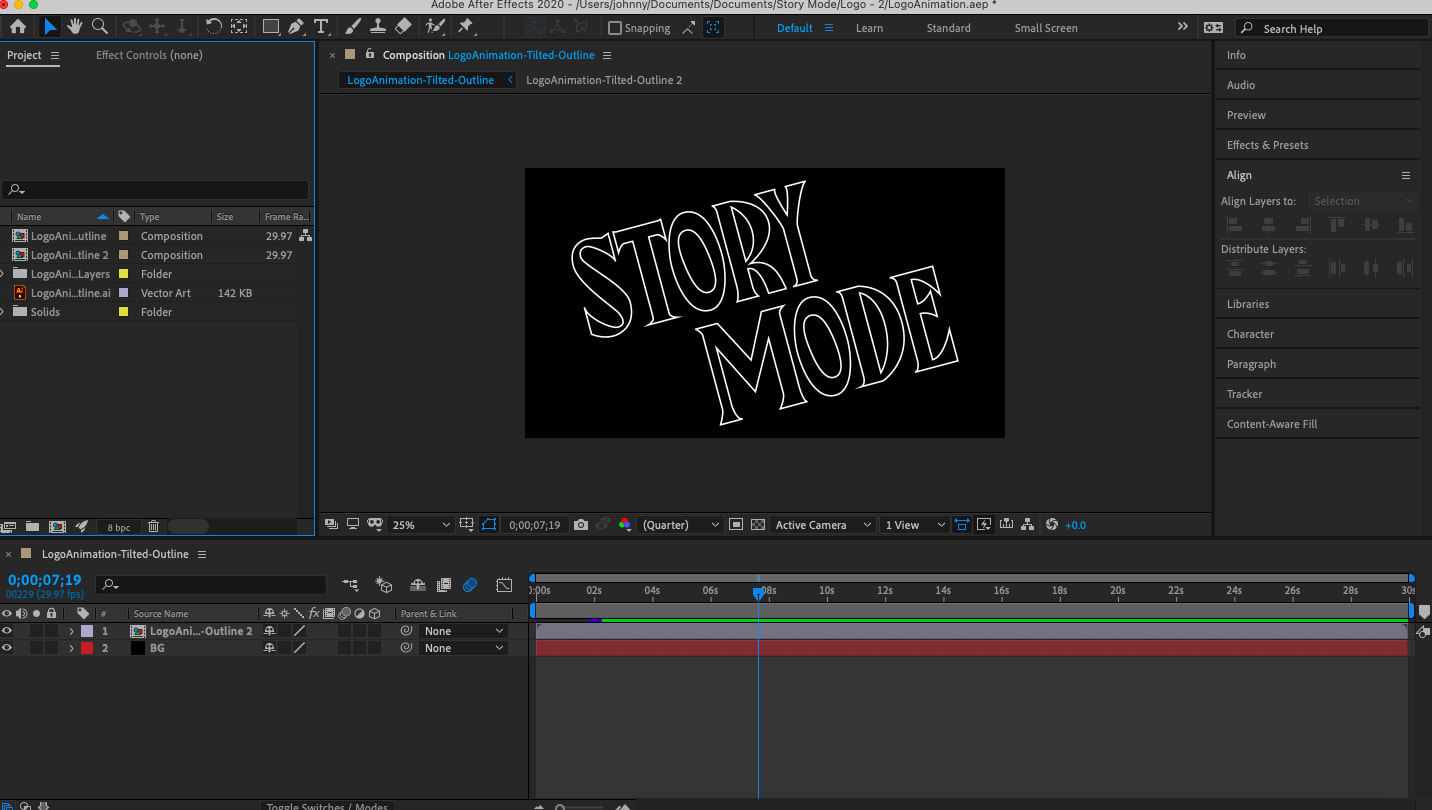
Task: Choose the Clone Stamp tool
Action: (380, 27)
